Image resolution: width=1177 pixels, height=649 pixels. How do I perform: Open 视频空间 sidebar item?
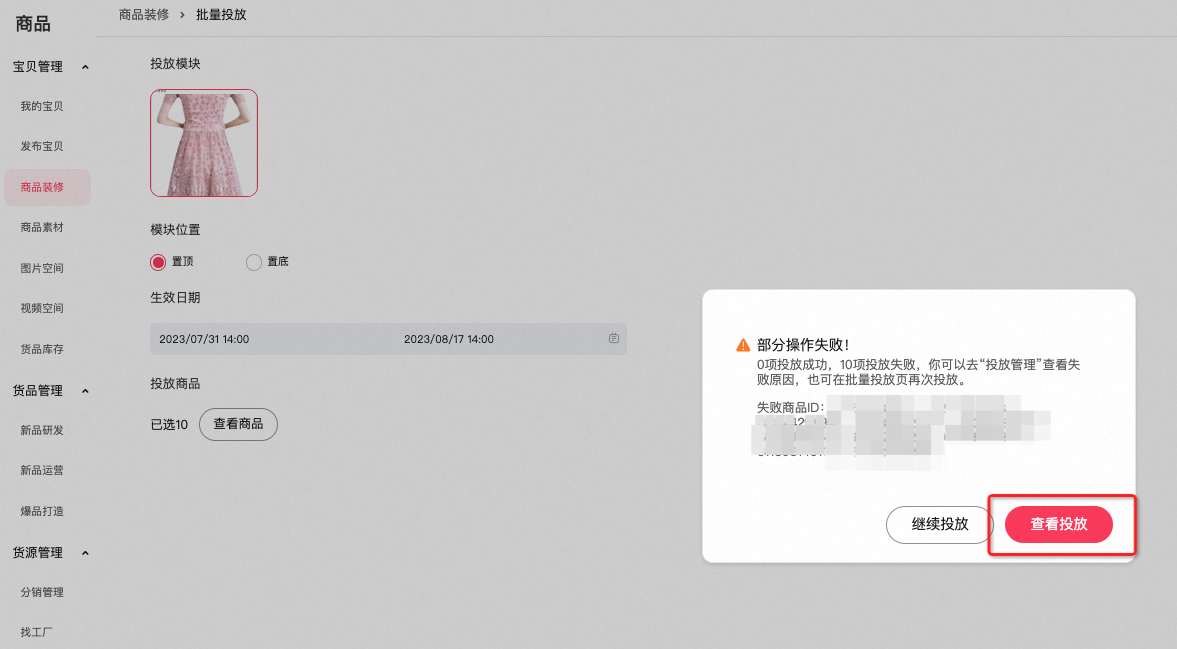tap(42, 308)
